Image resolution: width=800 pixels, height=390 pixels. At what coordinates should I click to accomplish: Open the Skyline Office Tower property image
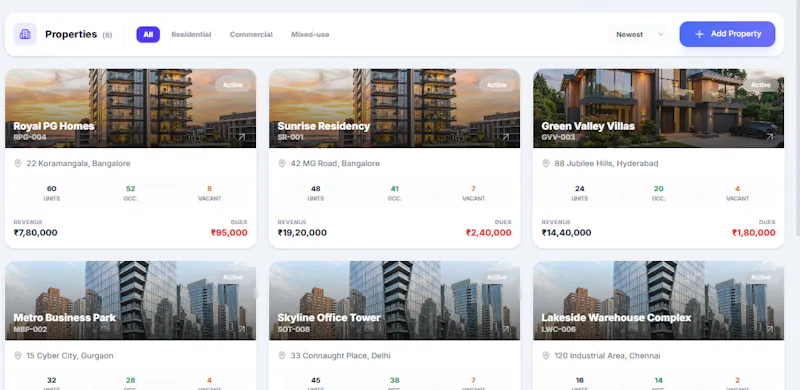pos(394,301)
